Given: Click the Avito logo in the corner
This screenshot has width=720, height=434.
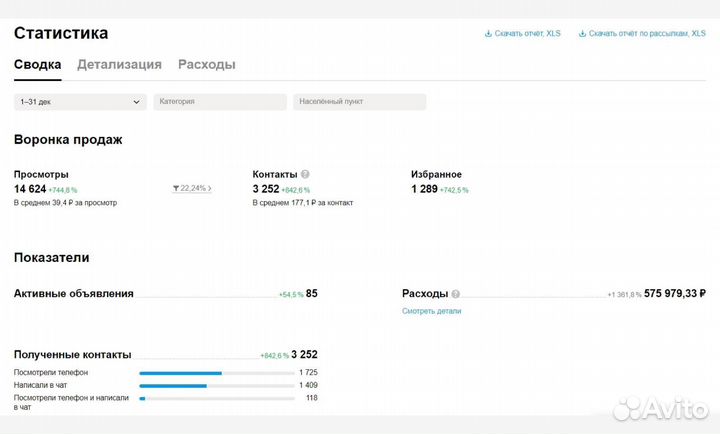Looking at the screenshot, I should click(660, 408).
